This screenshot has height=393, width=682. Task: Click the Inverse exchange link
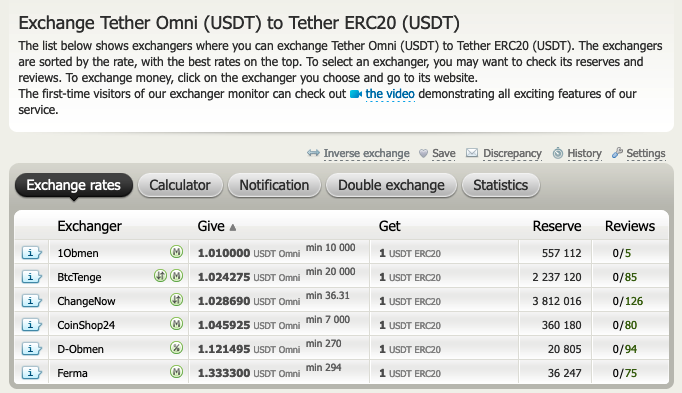pyautogui.click(x=367, y=153)
